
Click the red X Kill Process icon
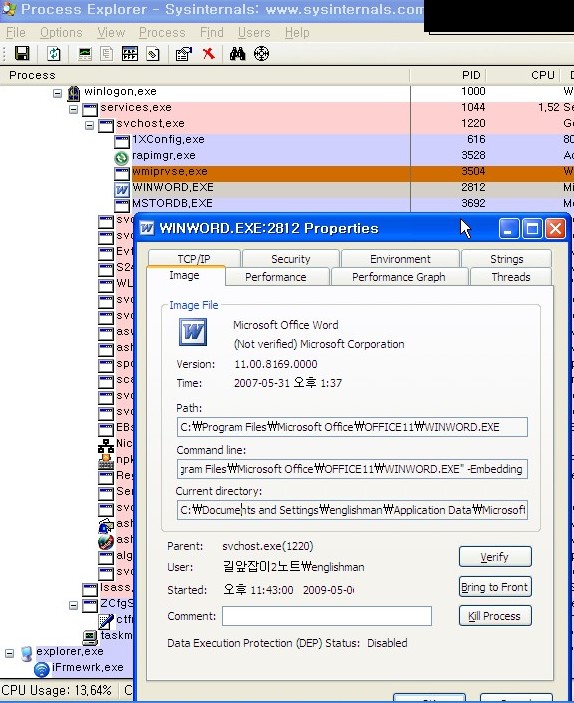209,54
